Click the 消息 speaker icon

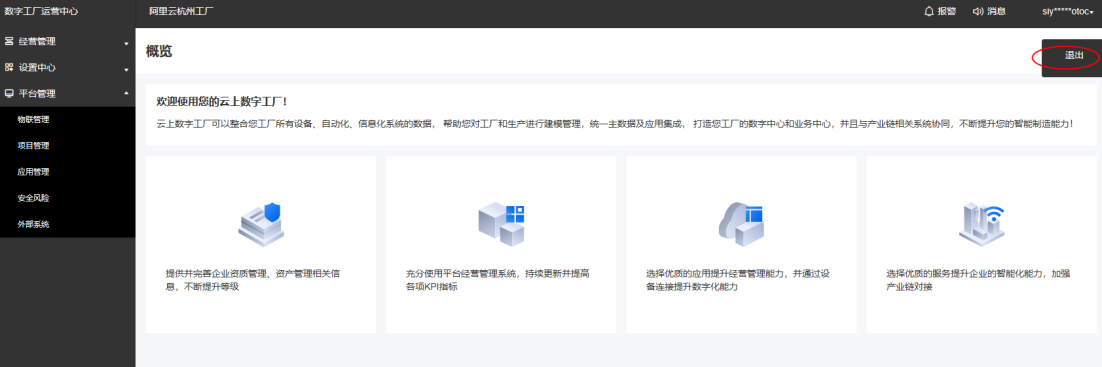pyautogui.click(x=978, y=11)
